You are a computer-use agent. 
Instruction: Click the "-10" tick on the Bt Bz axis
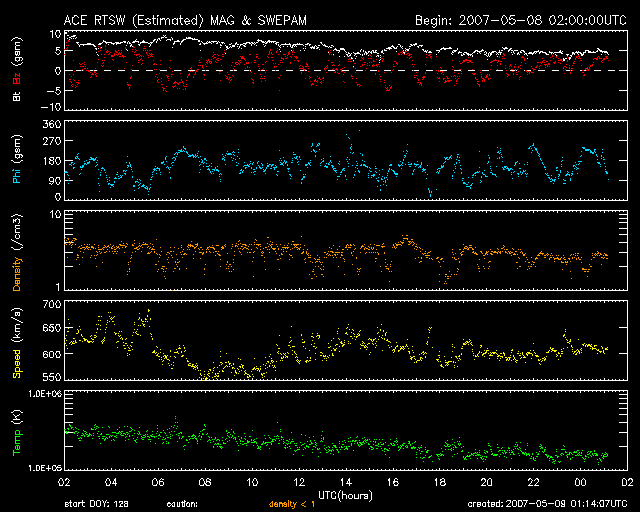[51, 107]
